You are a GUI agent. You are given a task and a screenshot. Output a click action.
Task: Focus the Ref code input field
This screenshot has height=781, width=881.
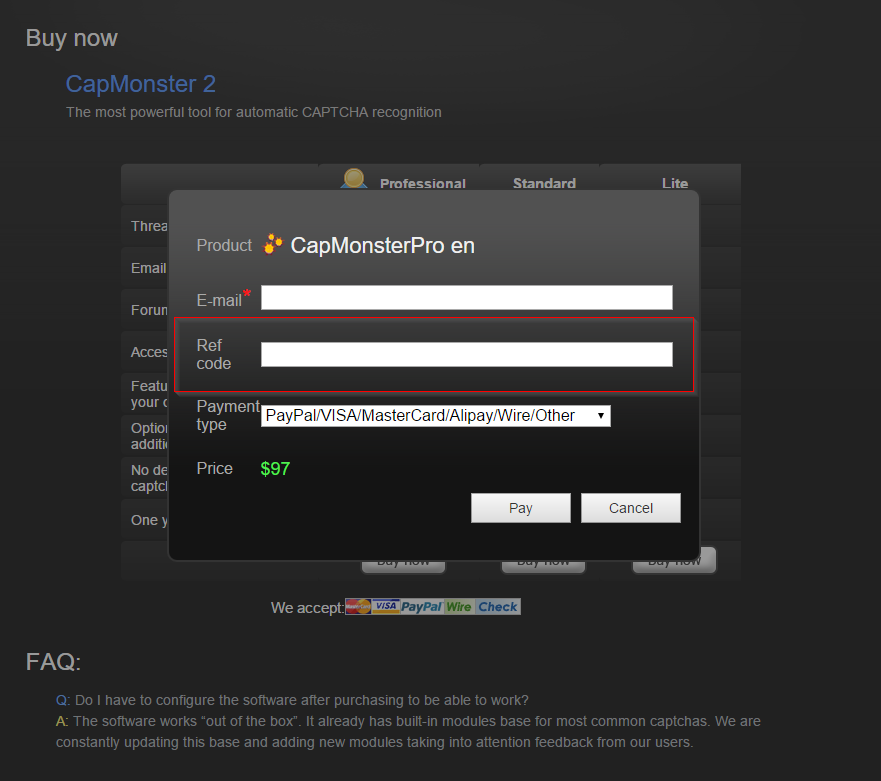coord(466,355)
